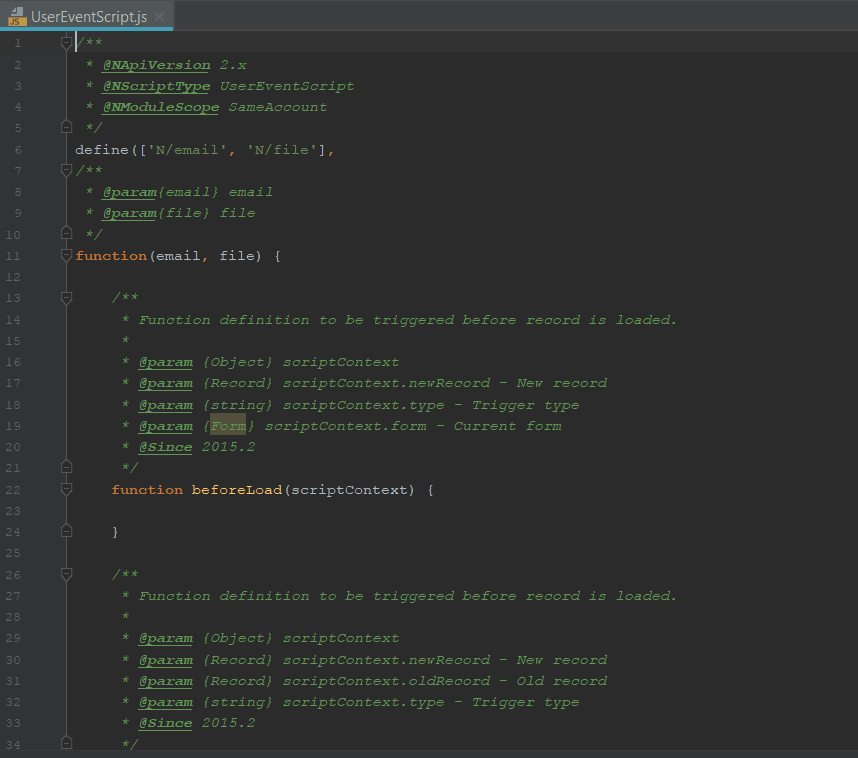Click the scriptContext parameter on line 22
858x758 pixels.
pyautogui.click(x=349, y=490)
